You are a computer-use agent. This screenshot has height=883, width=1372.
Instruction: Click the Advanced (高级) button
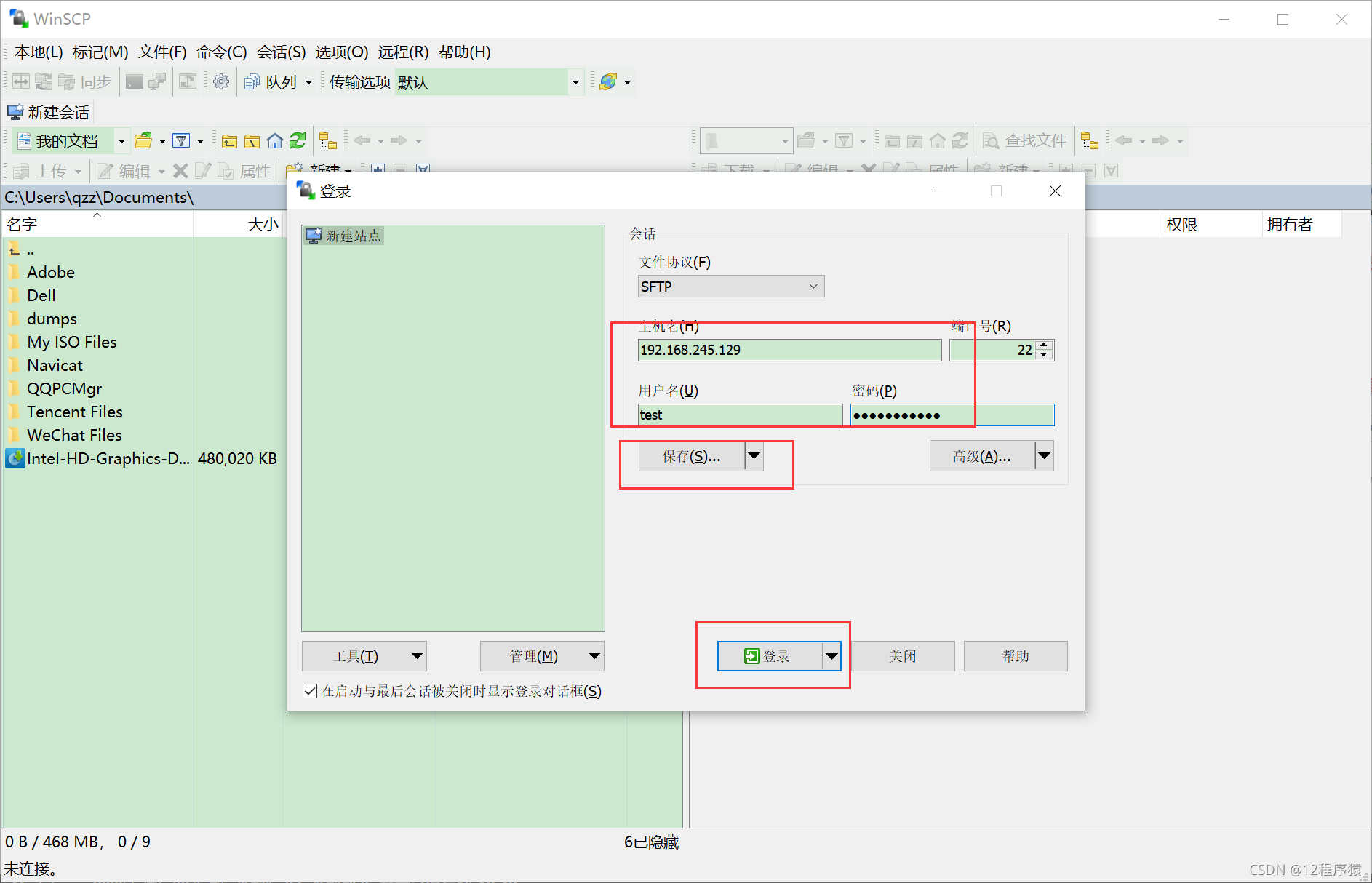pyautogui.click(x=982, y=456)
